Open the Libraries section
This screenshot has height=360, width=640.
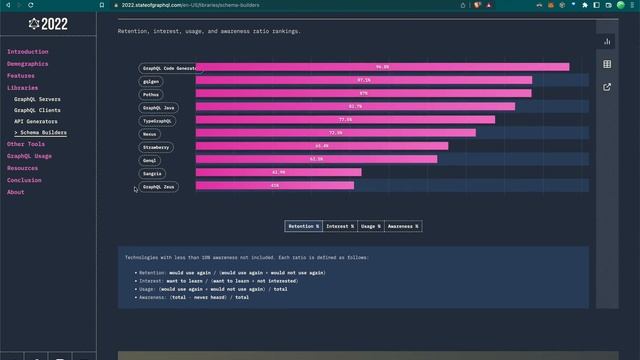click(x=22, y=88)
